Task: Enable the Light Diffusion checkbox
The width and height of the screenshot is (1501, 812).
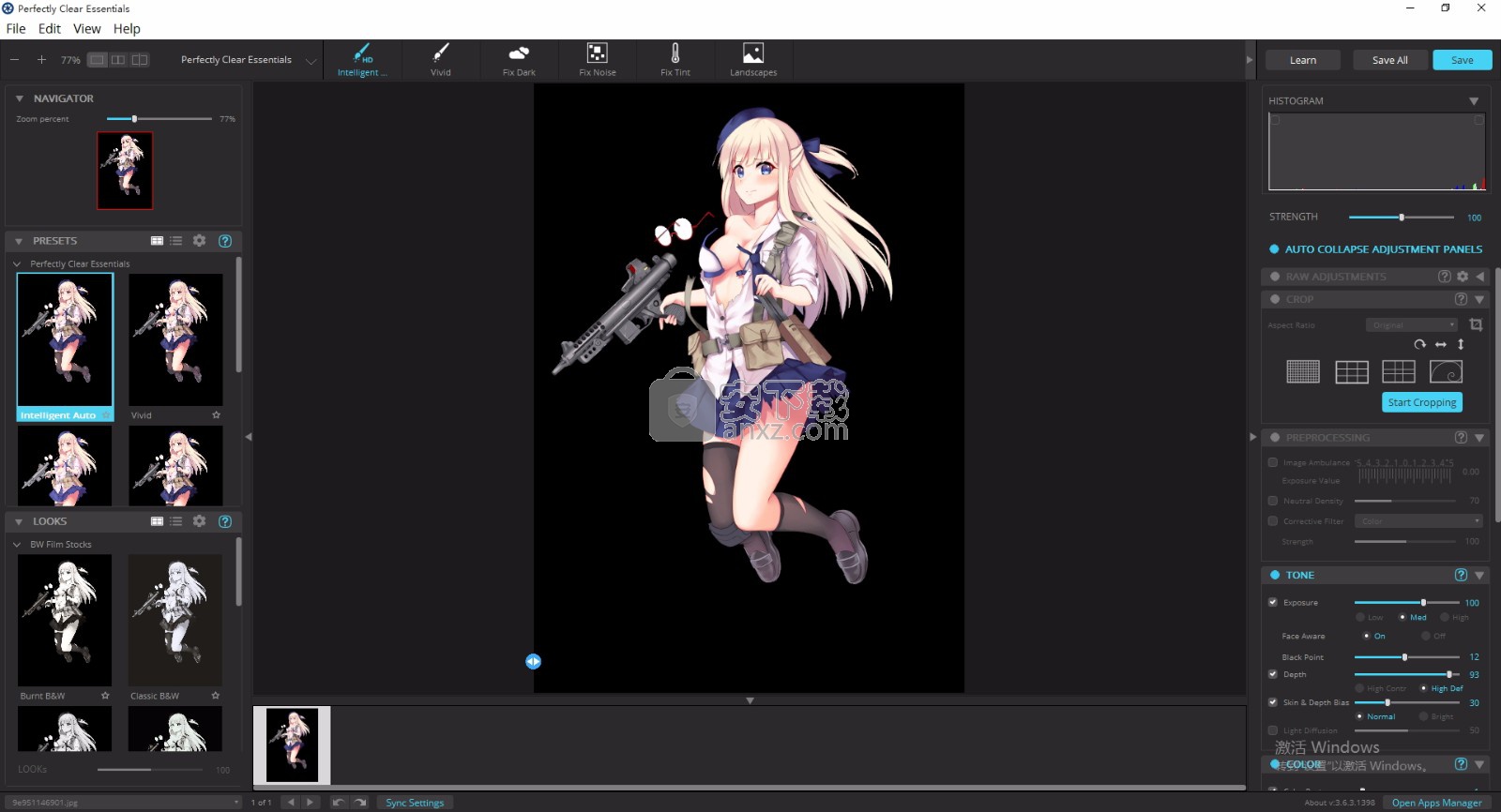Action: [x=1273, y=730]
